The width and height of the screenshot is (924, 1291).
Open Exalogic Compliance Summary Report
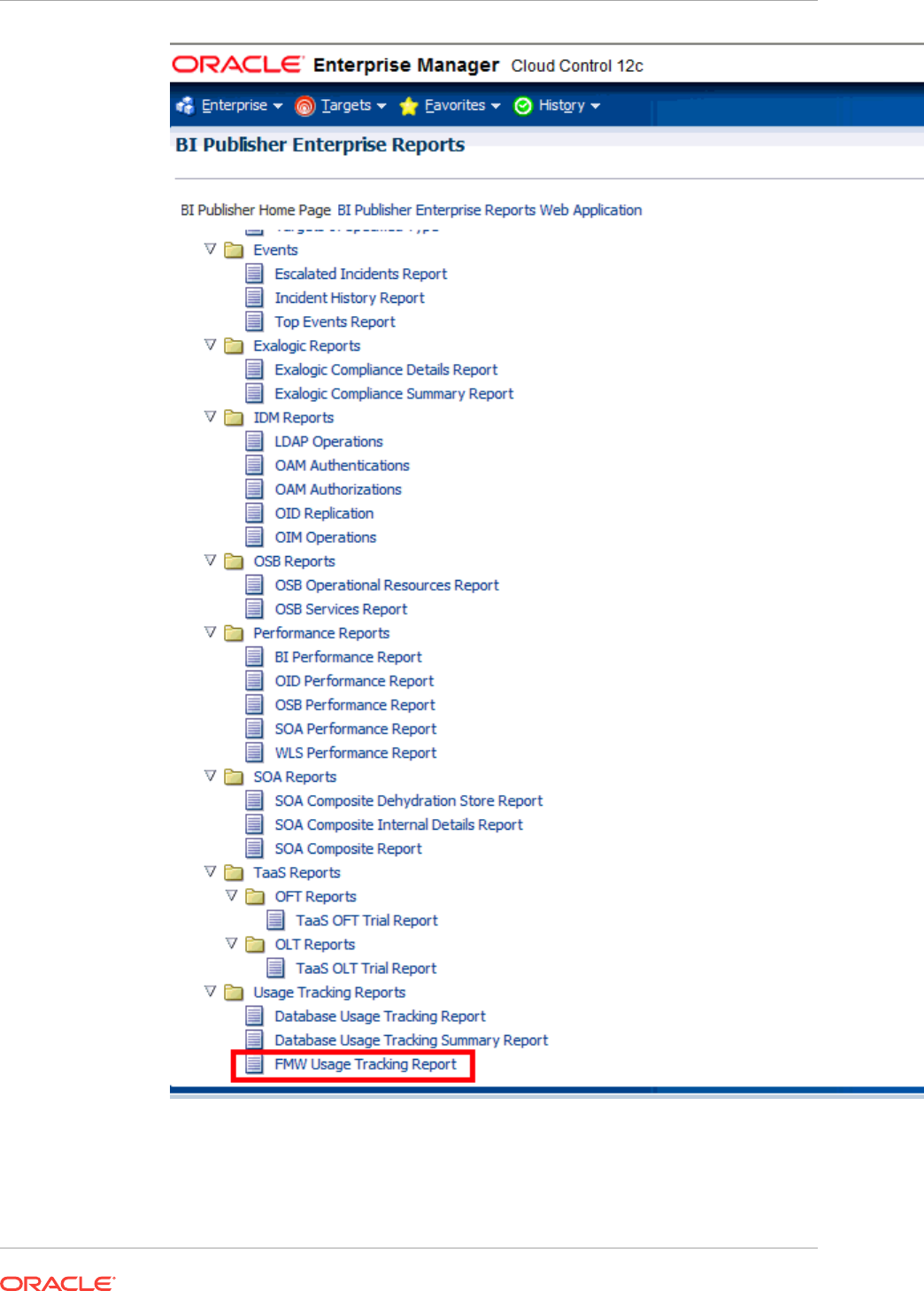[x=394, y=393]
